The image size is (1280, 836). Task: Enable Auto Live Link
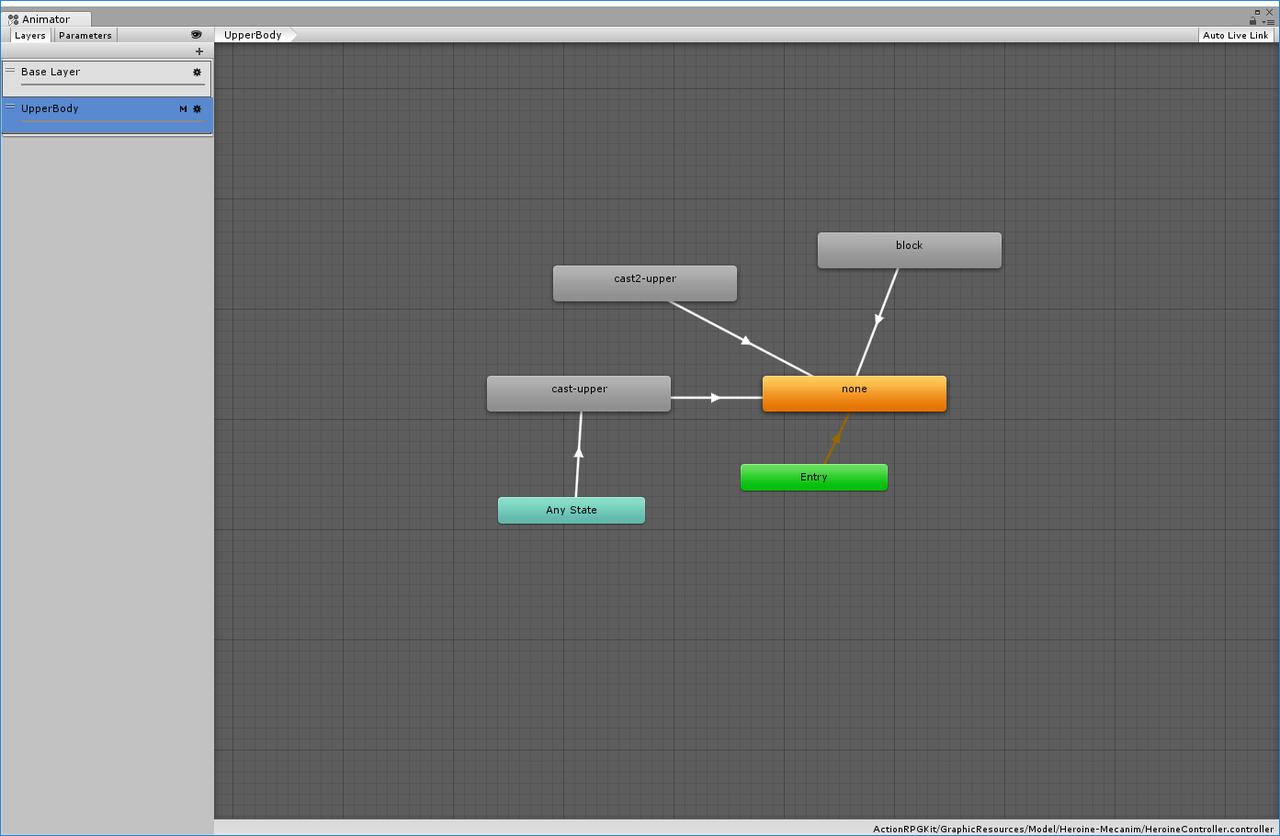tap(1235, 34)
